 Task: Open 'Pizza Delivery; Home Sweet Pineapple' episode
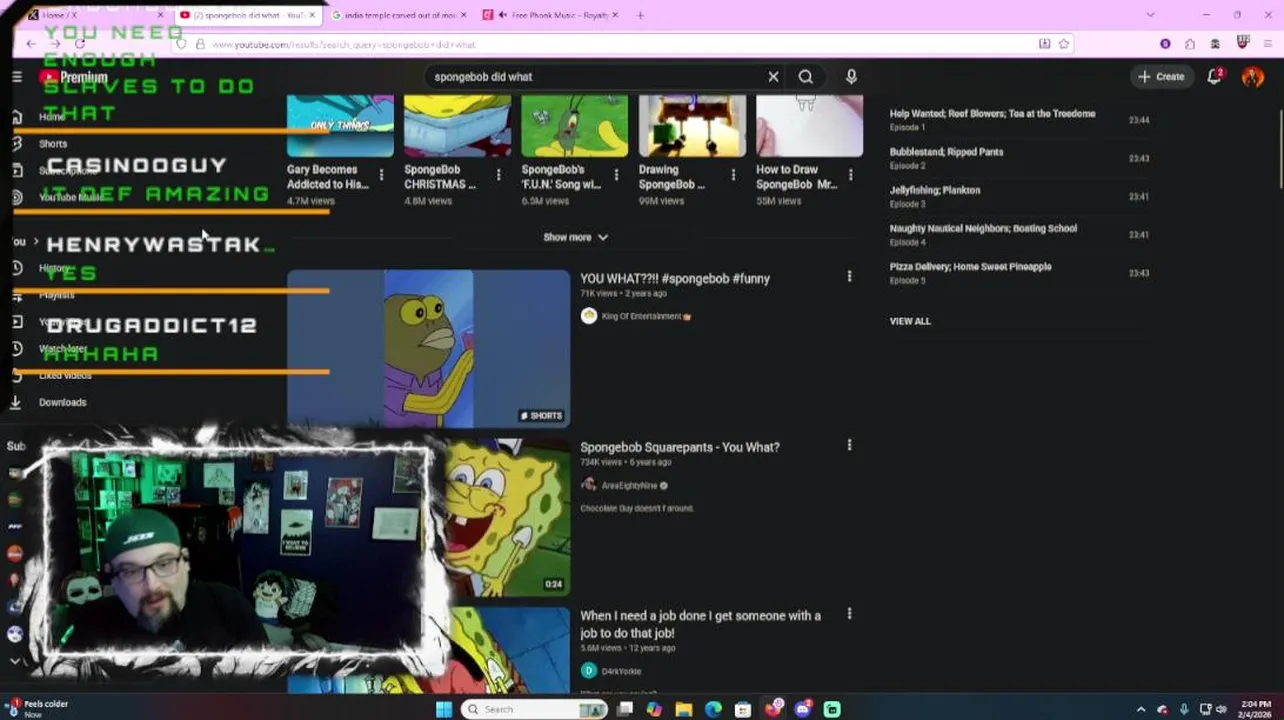(x=970, y=267)
